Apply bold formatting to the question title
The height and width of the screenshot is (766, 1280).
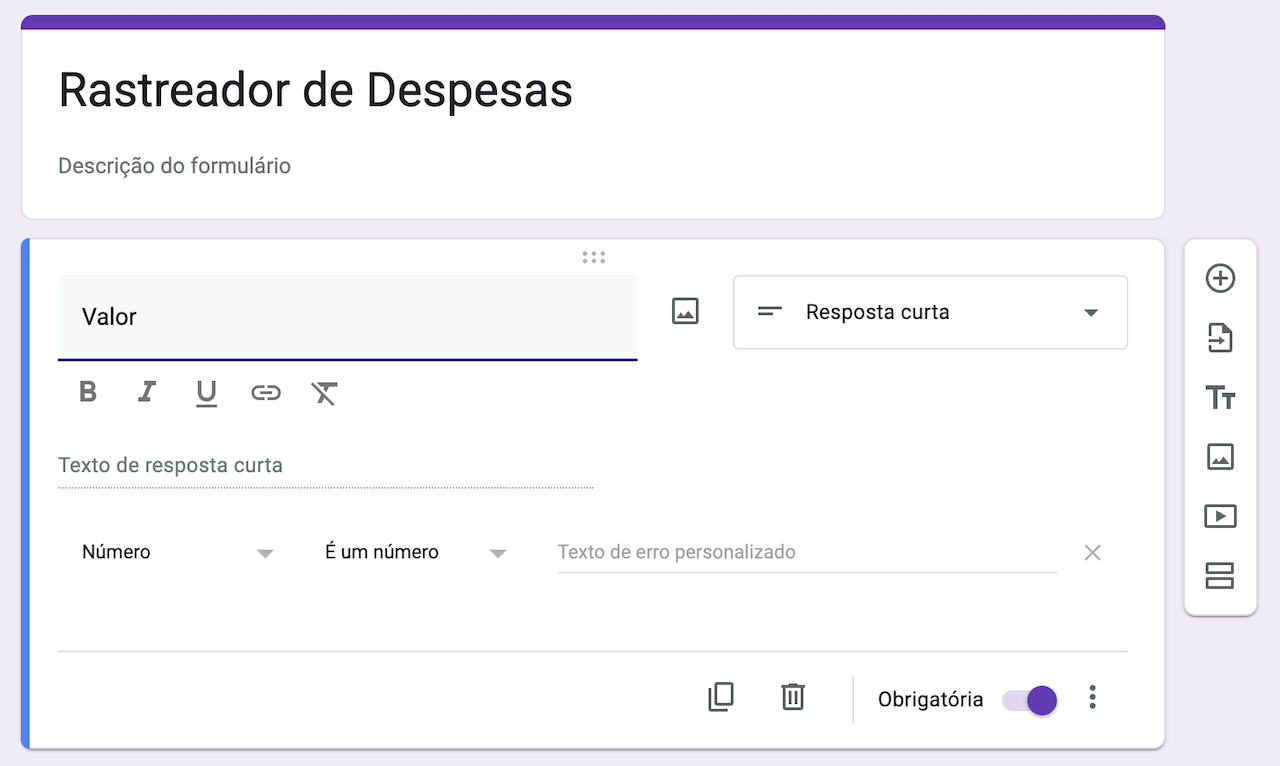click(x=88, y=392)
